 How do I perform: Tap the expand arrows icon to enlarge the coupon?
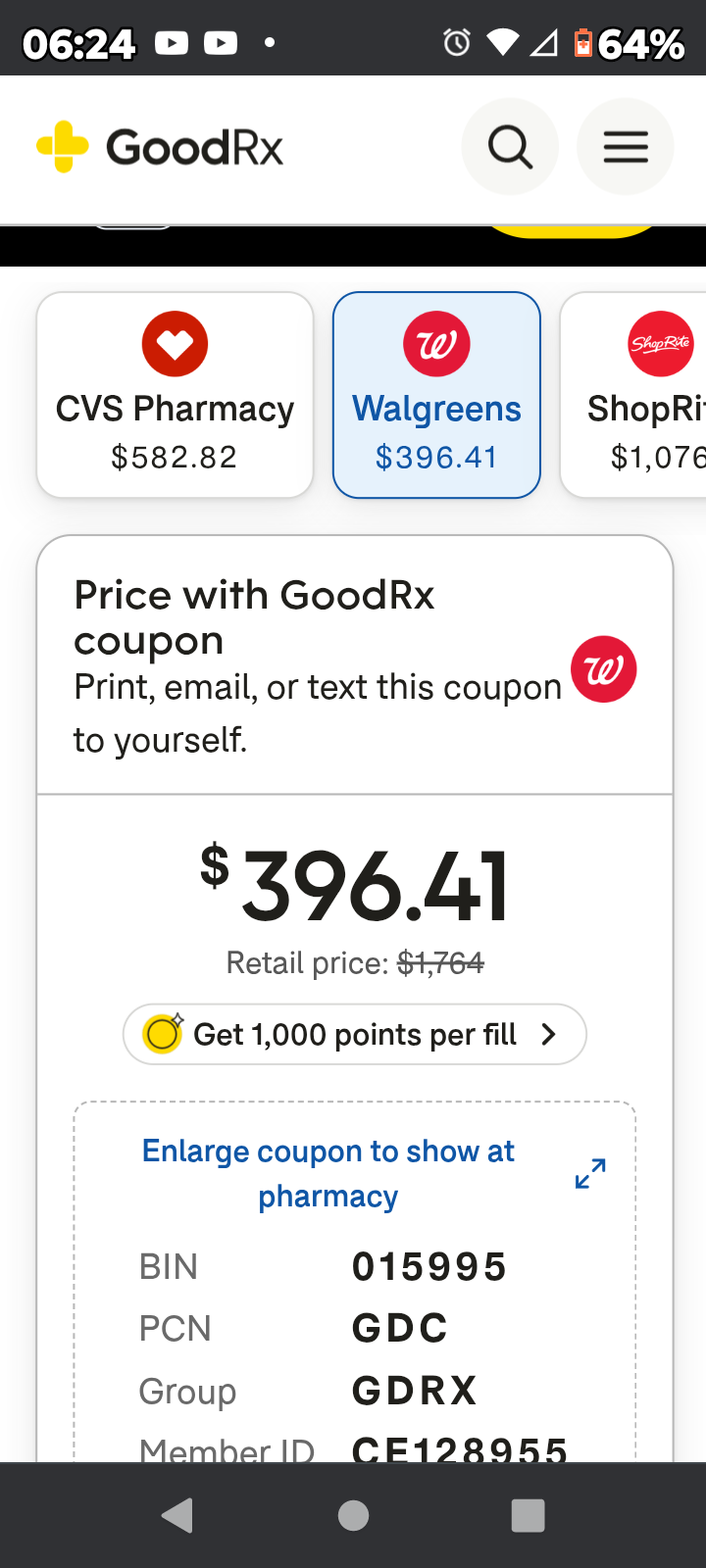tap(590, 1173)
